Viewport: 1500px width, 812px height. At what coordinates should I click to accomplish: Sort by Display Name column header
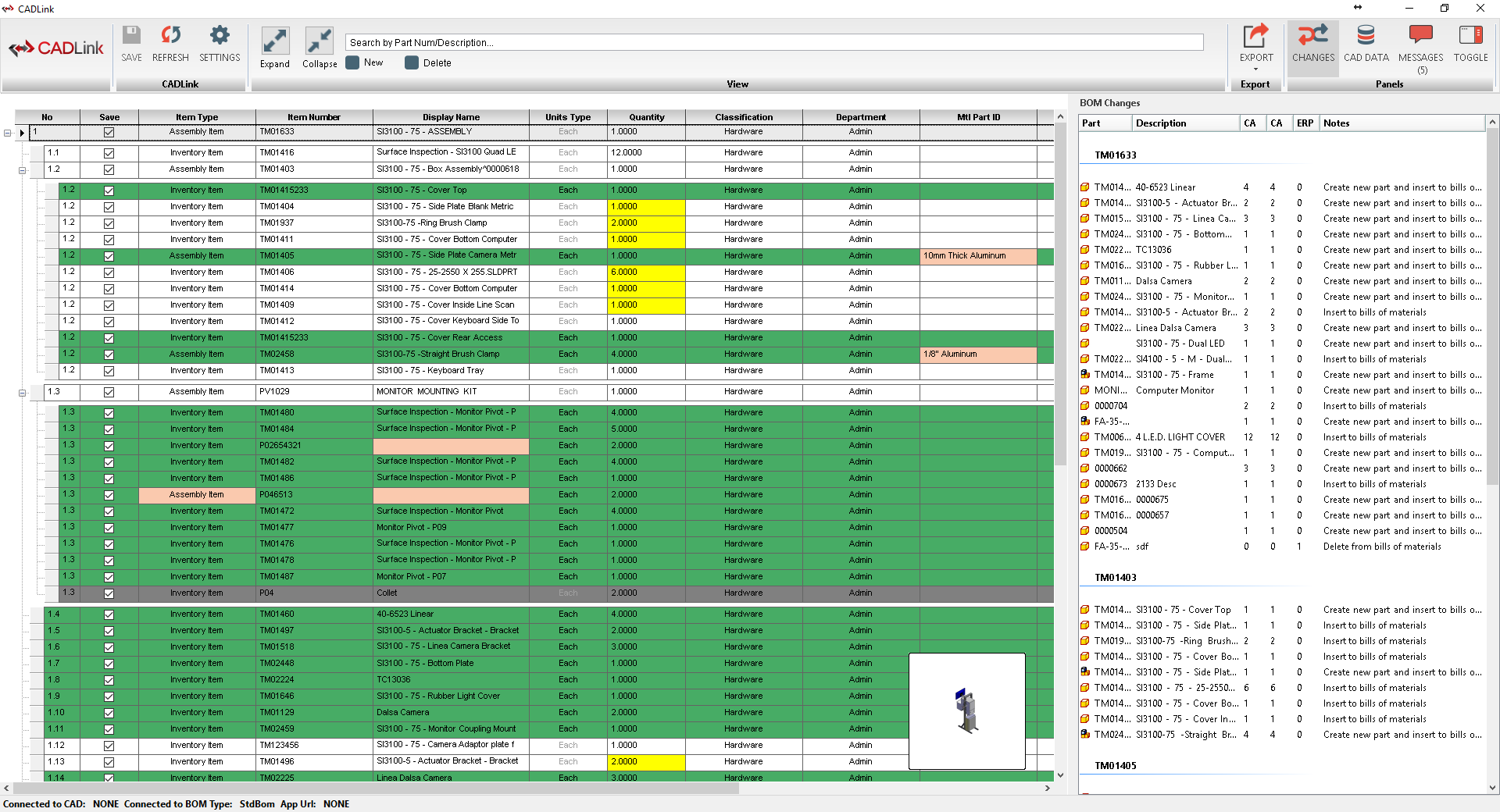pos(451,117)
